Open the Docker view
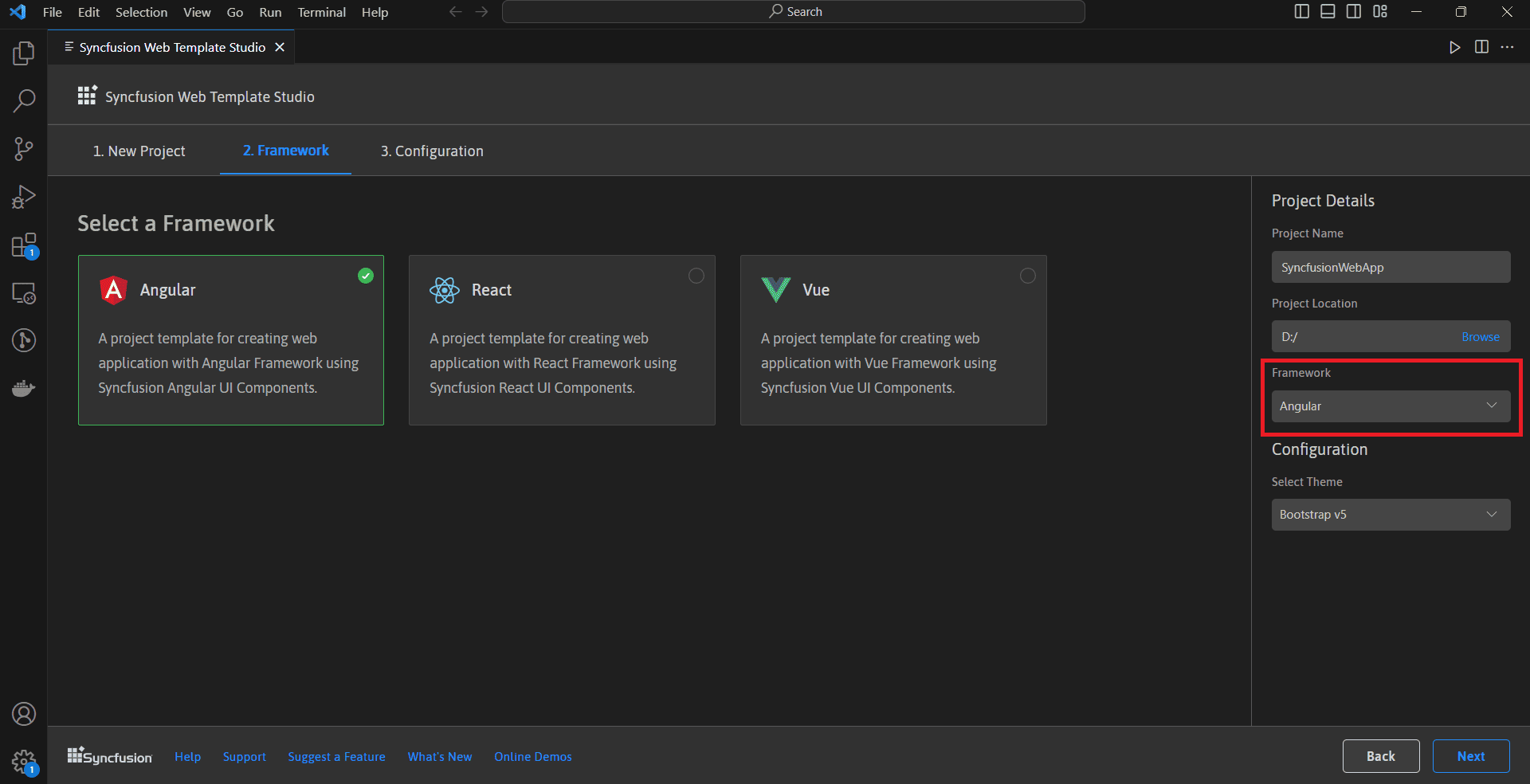The height and width of the screenshot is (784, 1530). click(24, 388)
